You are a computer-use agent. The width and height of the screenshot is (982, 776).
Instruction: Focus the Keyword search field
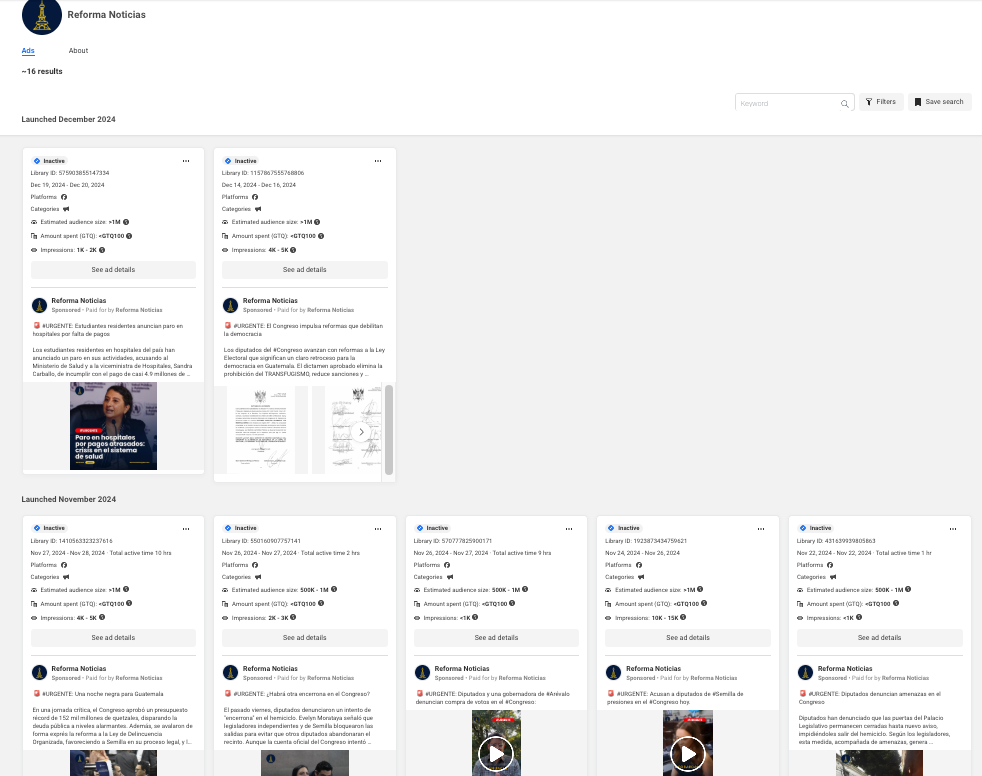[794, 103]
